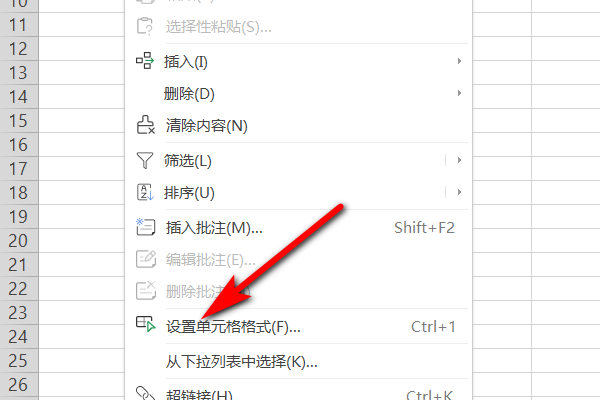
Task: Expand the 删除(D) submenu arrow
Action: click(459, 93)
